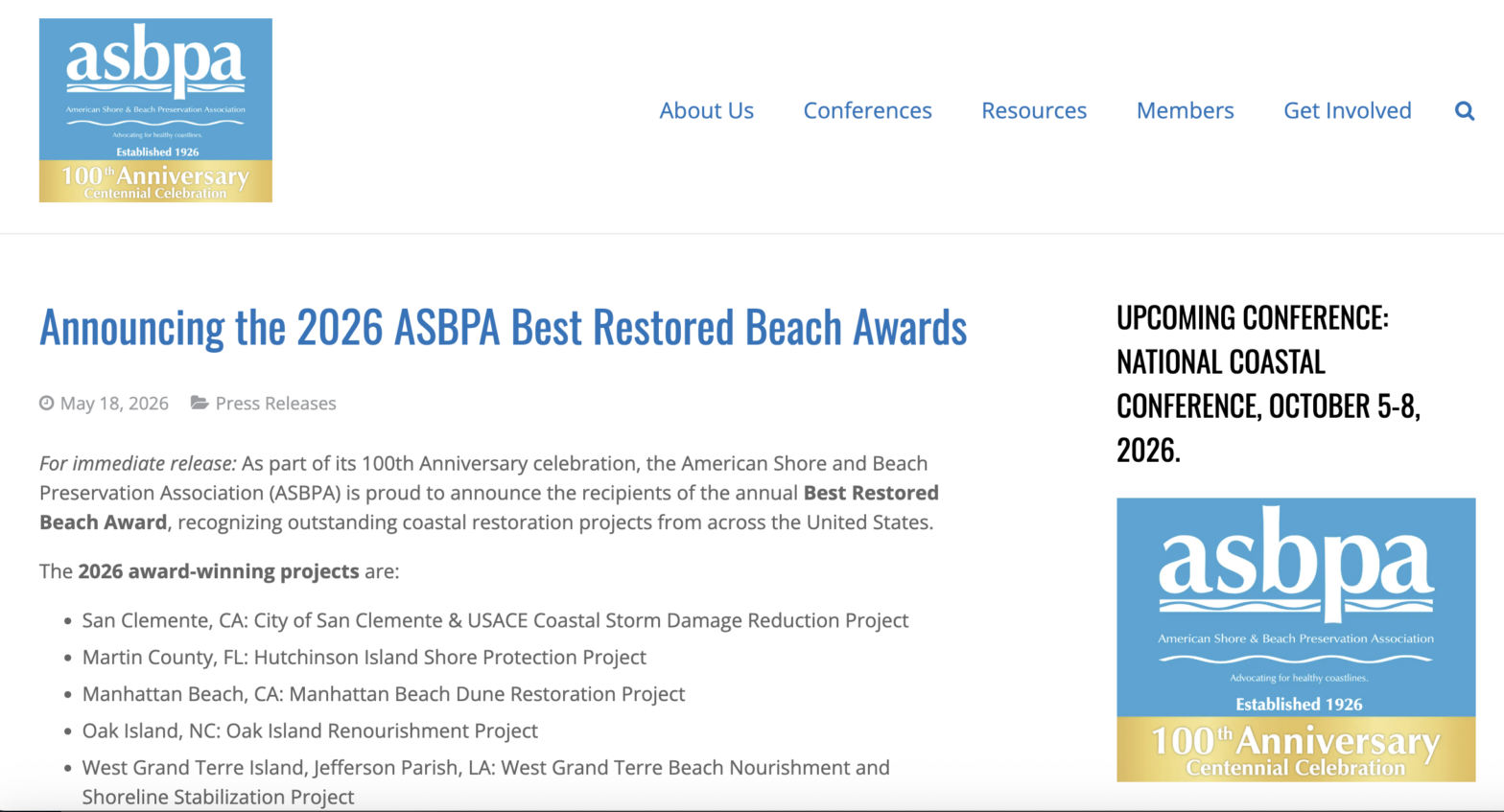Click the folder icon beside Press Releases

pos(200,403)
